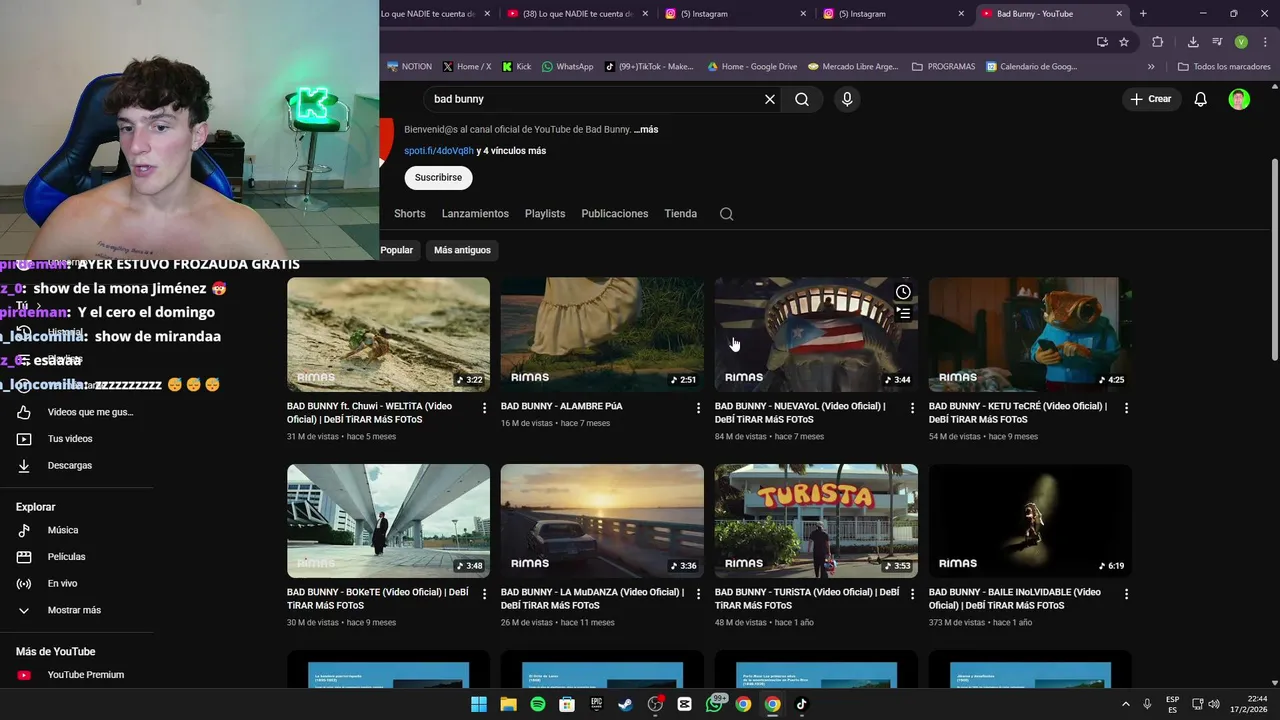Expand 'Mostrar más' in the sidebar
The image size is (1280, 720).
click(76, 610)
